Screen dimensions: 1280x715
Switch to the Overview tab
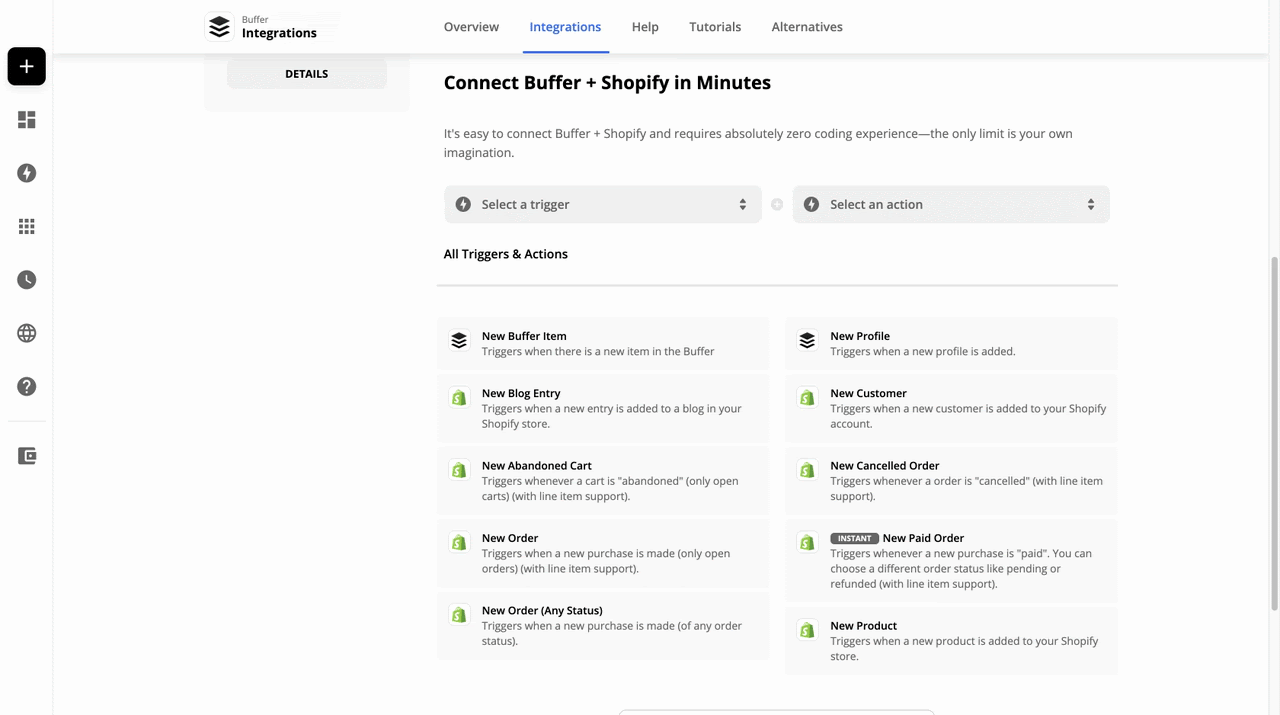tap(471, 27)
